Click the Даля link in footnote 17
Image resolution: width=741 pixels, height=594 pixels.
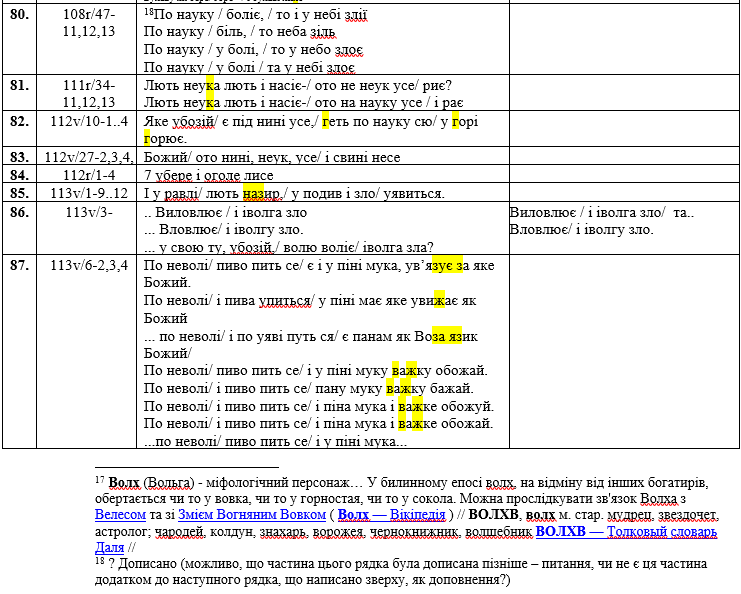(x=110, y=547)
